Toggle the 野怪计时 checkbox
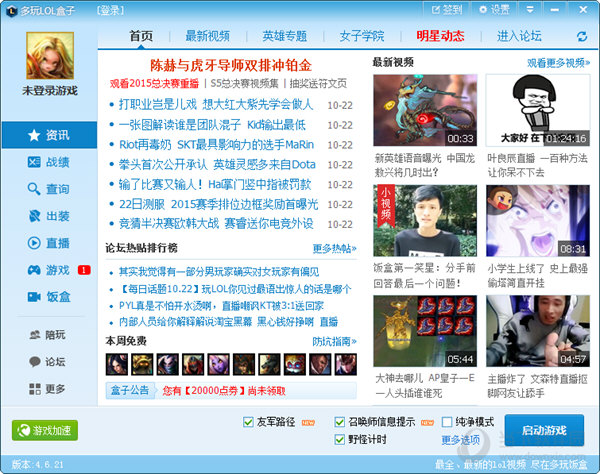 coord(339,439)
